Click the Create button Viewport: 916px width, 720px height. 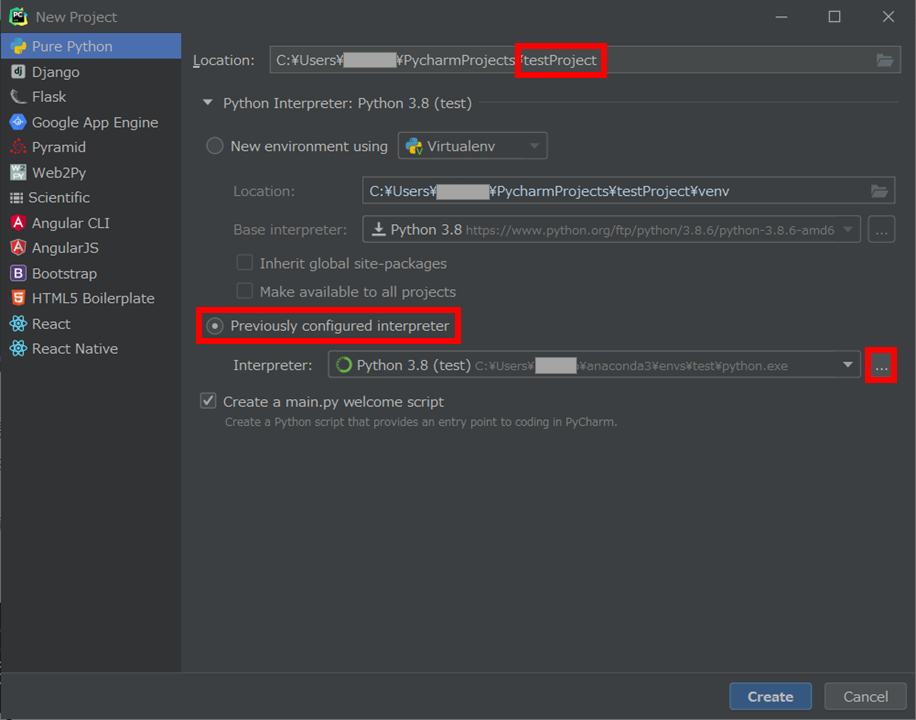pyautogui.click(x=771, y=697)
